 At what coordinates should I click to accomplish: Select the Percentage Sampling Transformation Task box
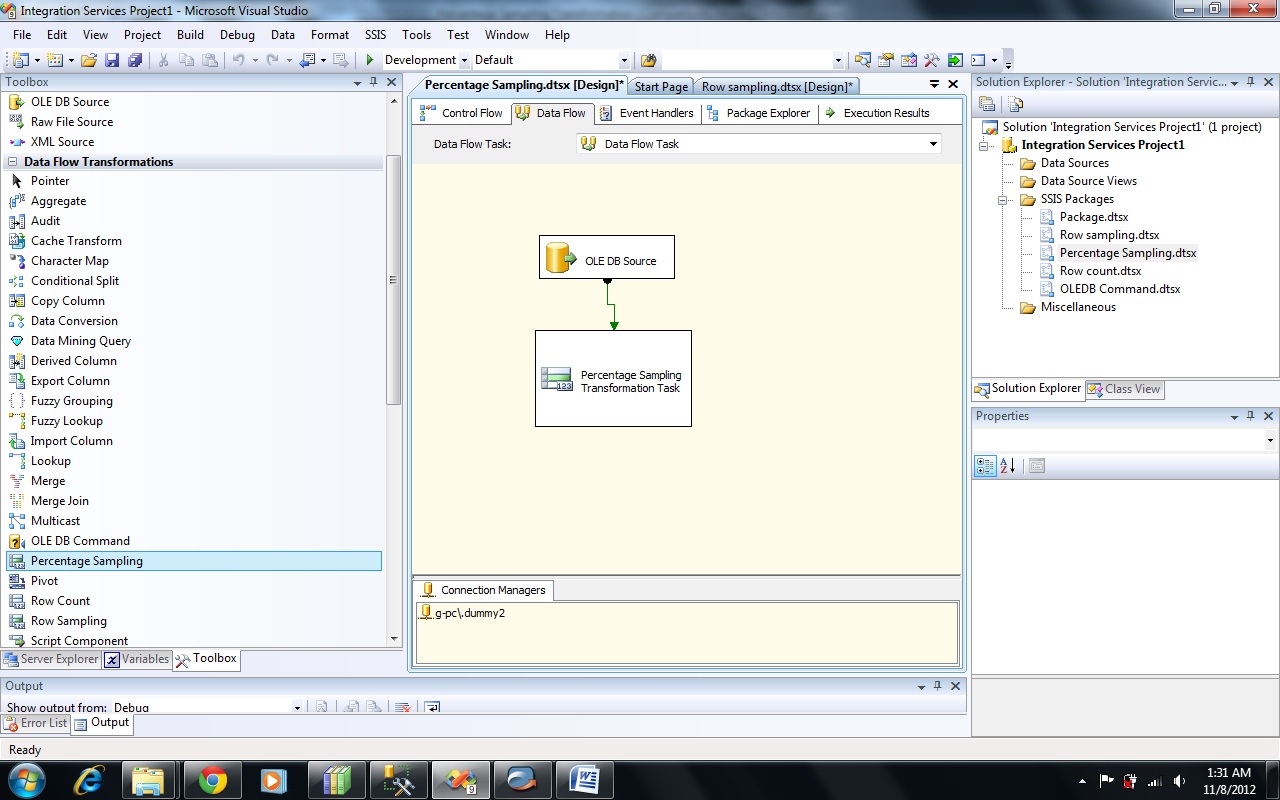coord(613,379)
